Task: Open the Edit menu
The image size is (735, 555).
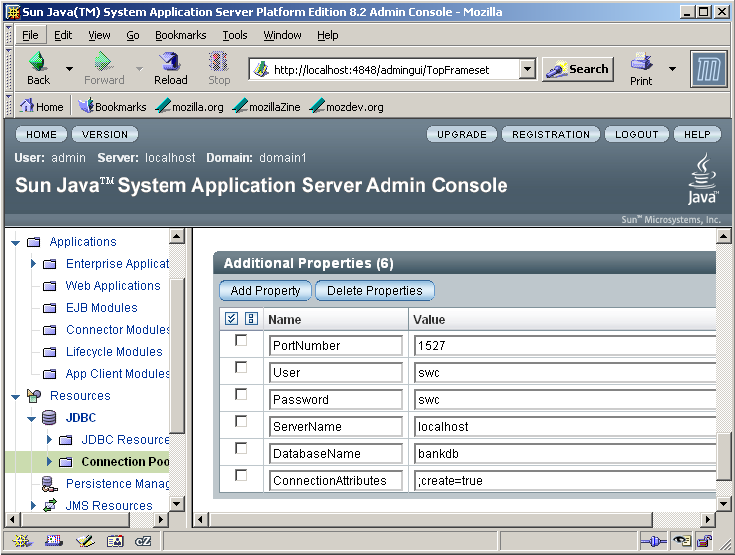Action: tap(63, 35)
